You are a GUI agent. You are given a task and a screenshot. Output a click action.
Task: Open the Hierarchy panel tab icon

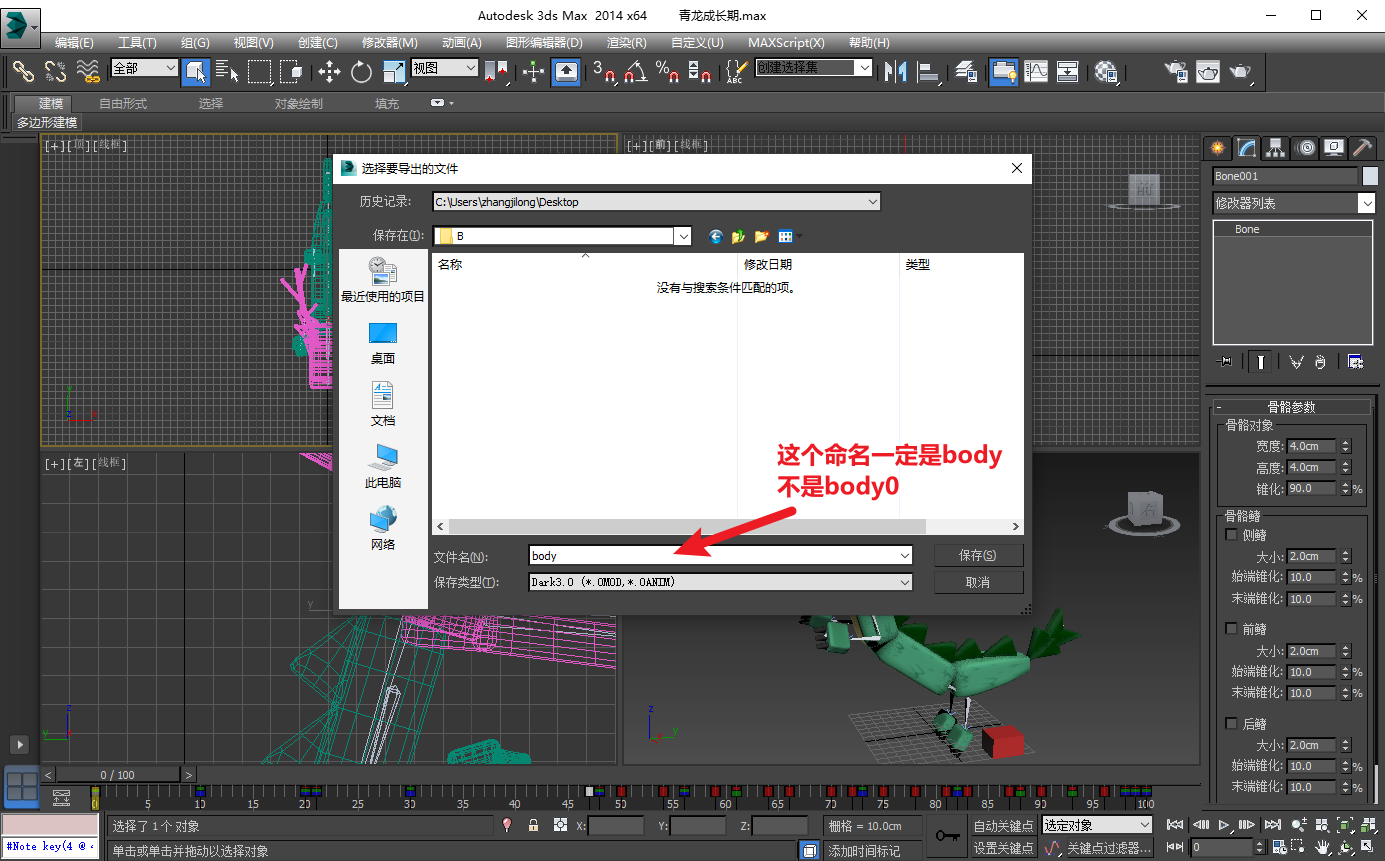(1275, 148)
